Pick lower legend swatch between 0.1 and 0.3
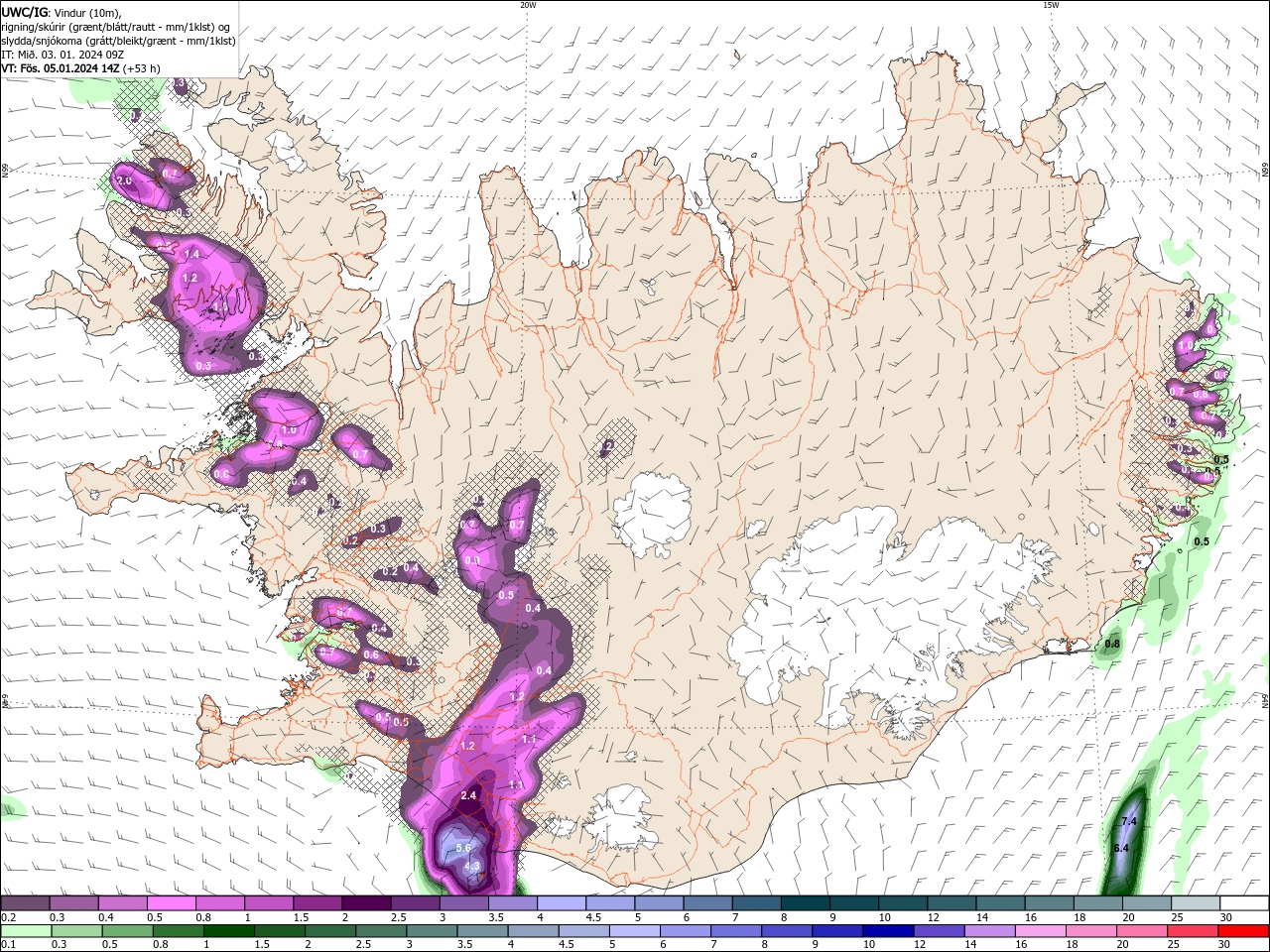The height and width of the screenshot is (952, 1270). 25,931
